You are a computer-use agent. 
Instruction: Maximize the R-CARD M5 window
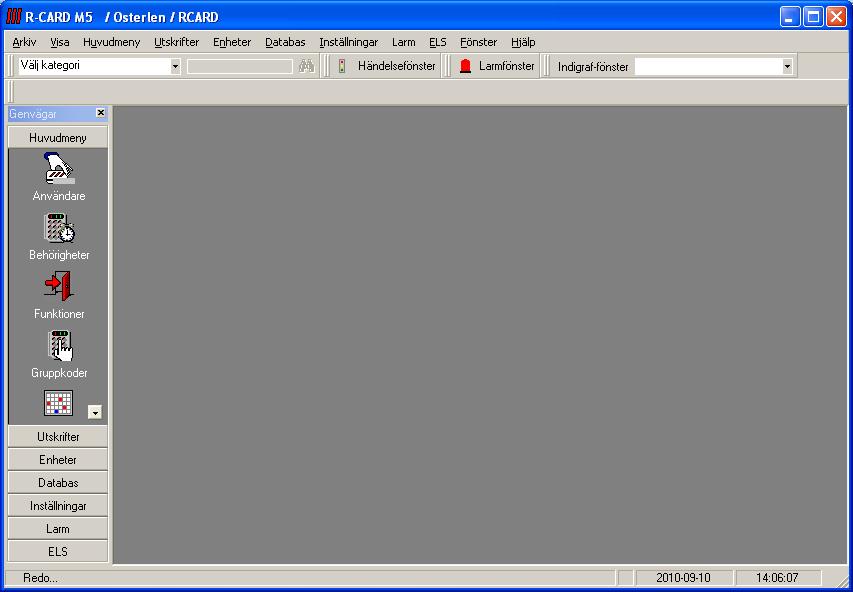tap(813, 17)
